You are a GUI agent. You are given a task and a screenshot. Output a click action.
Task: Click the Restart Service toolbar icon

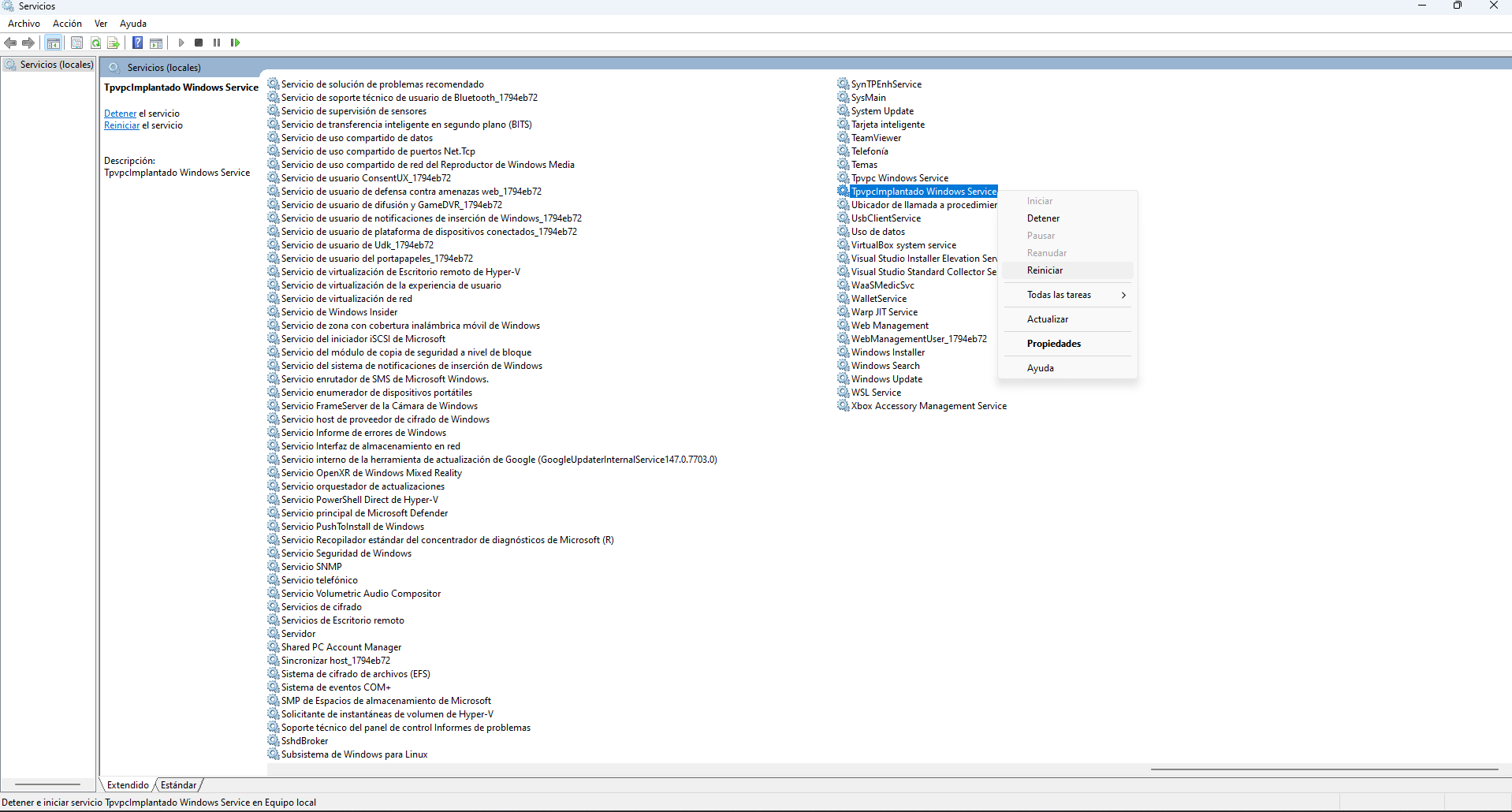(235, 43)
